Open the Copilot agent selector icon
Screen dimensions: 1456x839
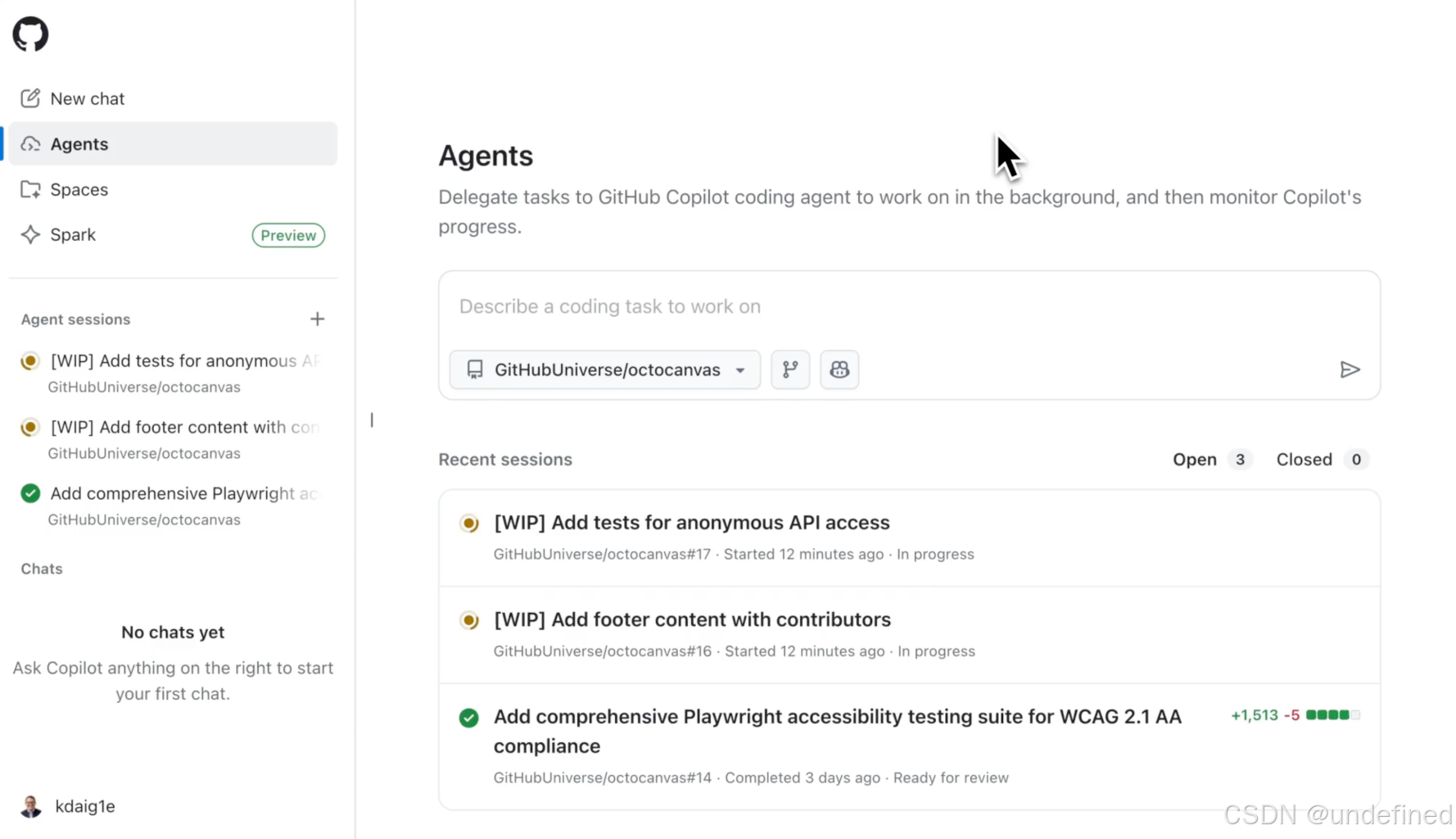[x=839, y=370]
